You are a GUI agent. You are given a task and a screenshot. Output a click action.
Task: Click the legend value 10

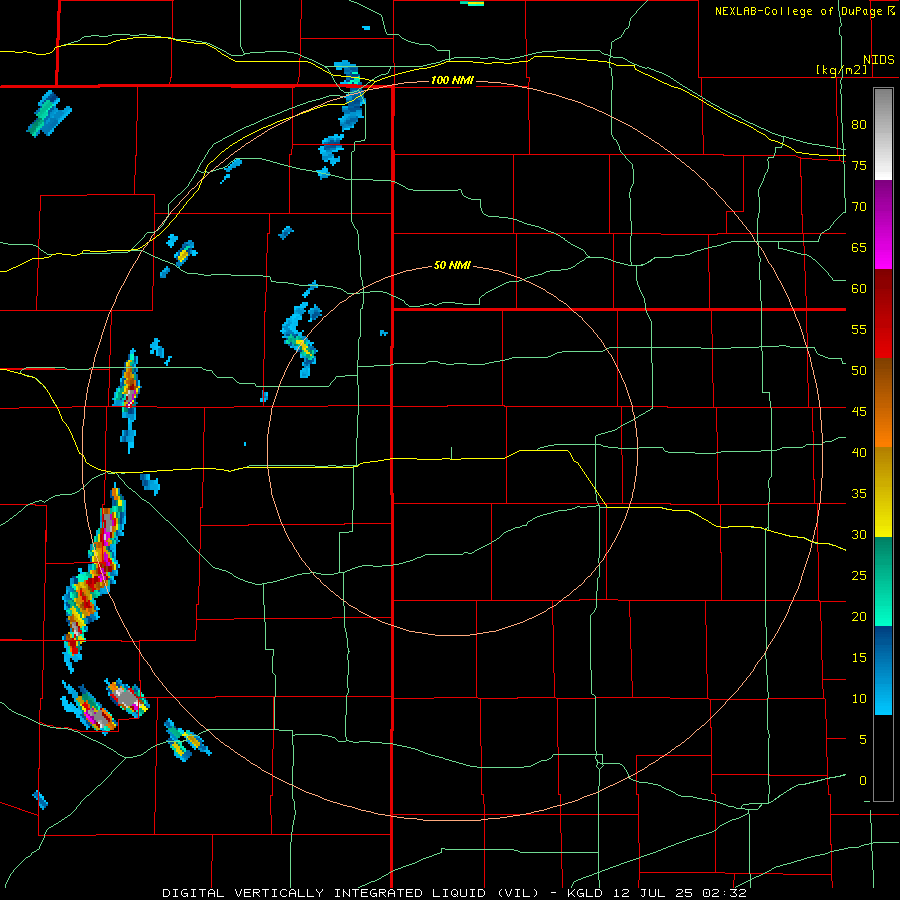[x=859, y=699]
